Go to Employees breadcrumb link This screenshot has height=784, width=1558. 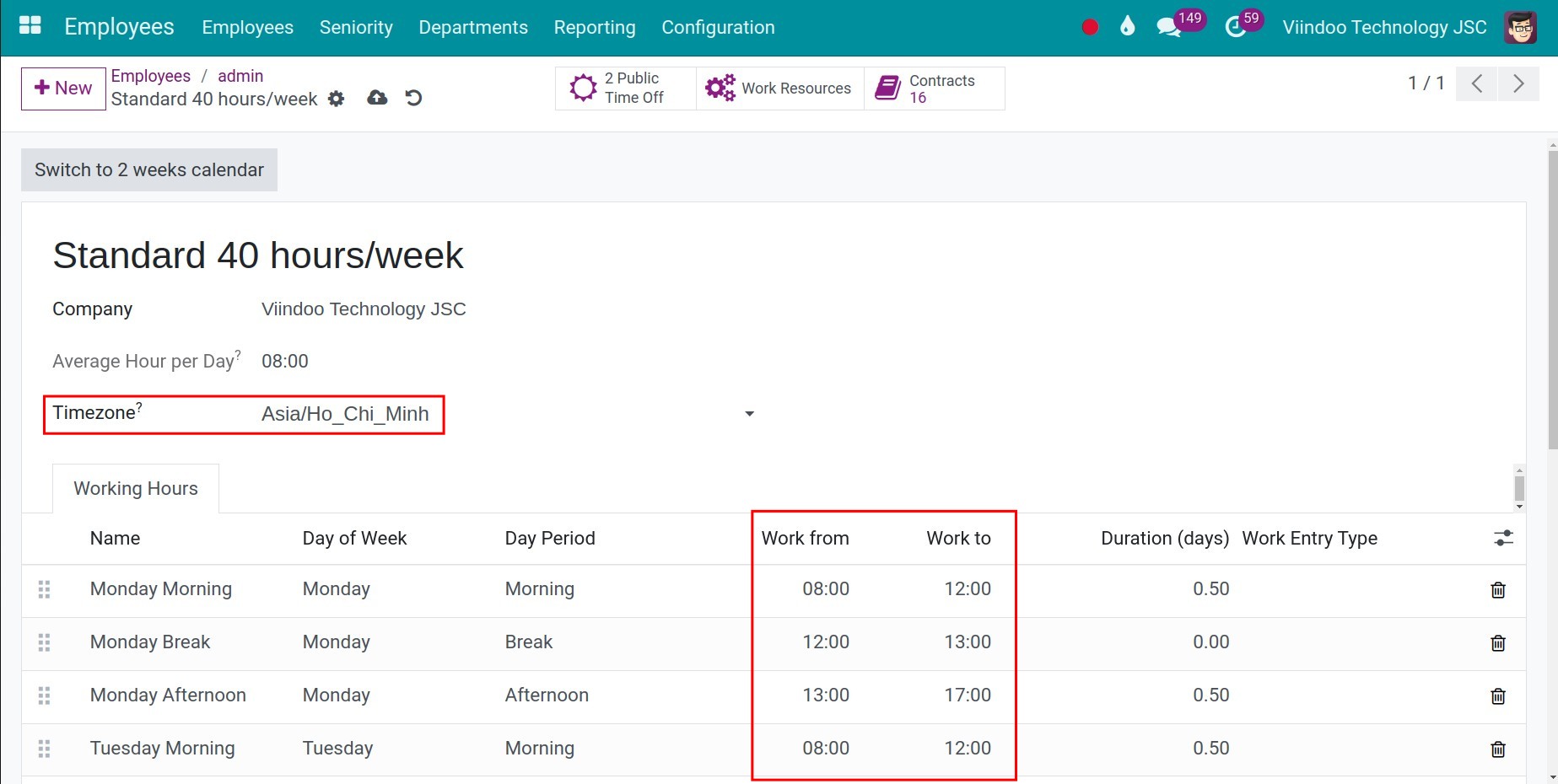pos(151,76)
